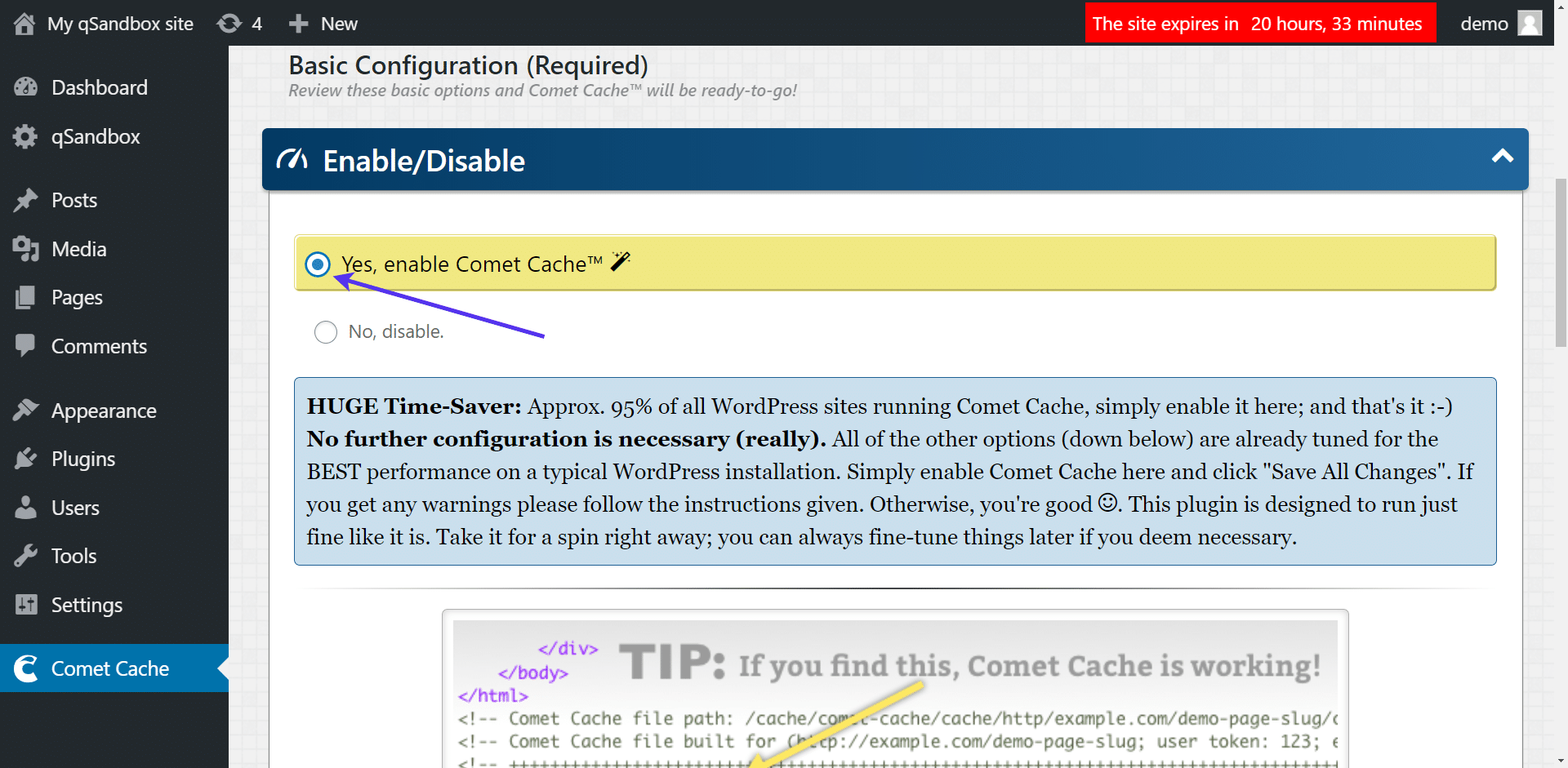Open the Dashboard gauge icon
Screen dimensions: 1568x768
tap(25, 87)
